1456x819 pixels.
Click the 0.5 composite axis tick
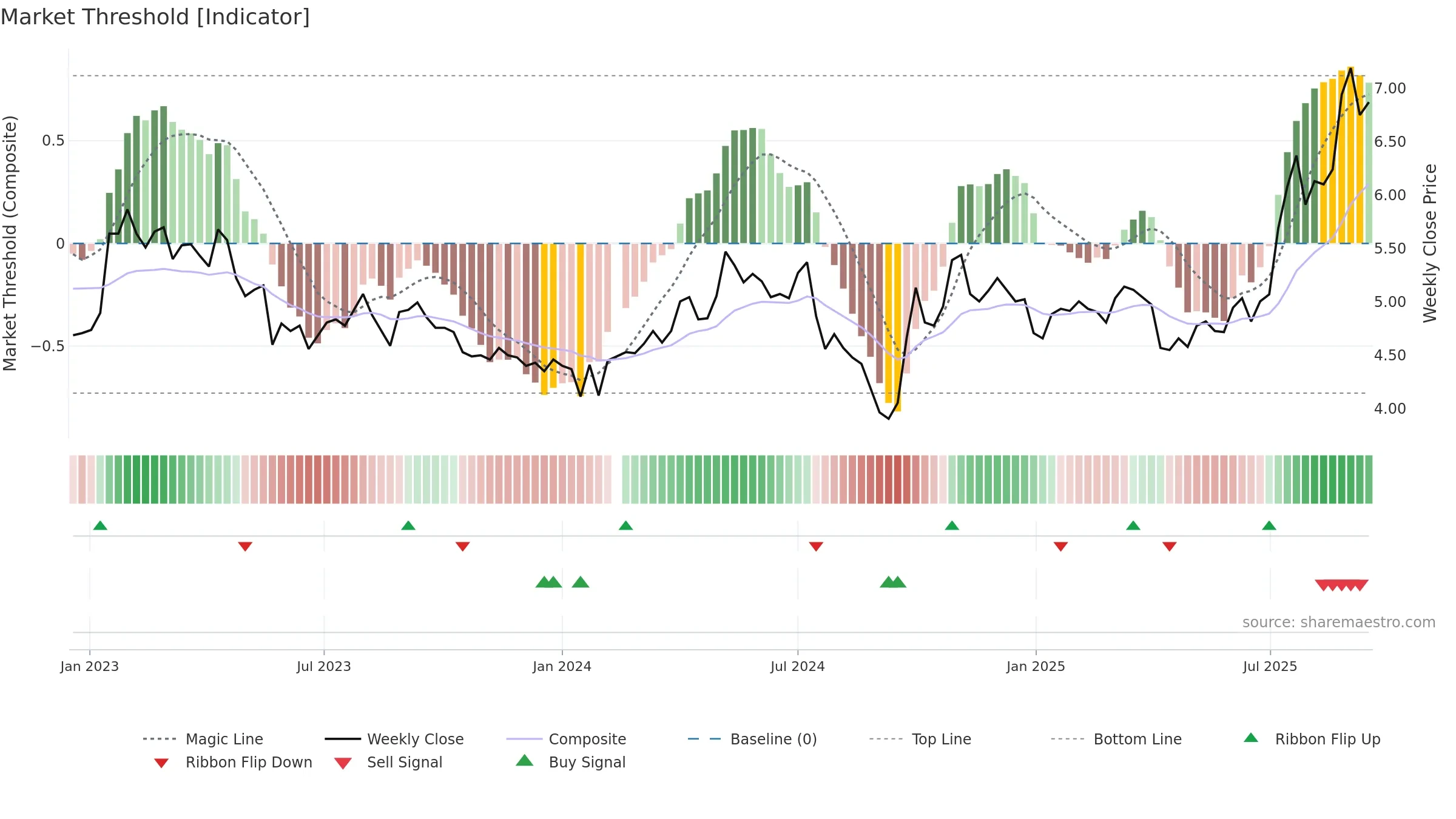click(53, 141)
